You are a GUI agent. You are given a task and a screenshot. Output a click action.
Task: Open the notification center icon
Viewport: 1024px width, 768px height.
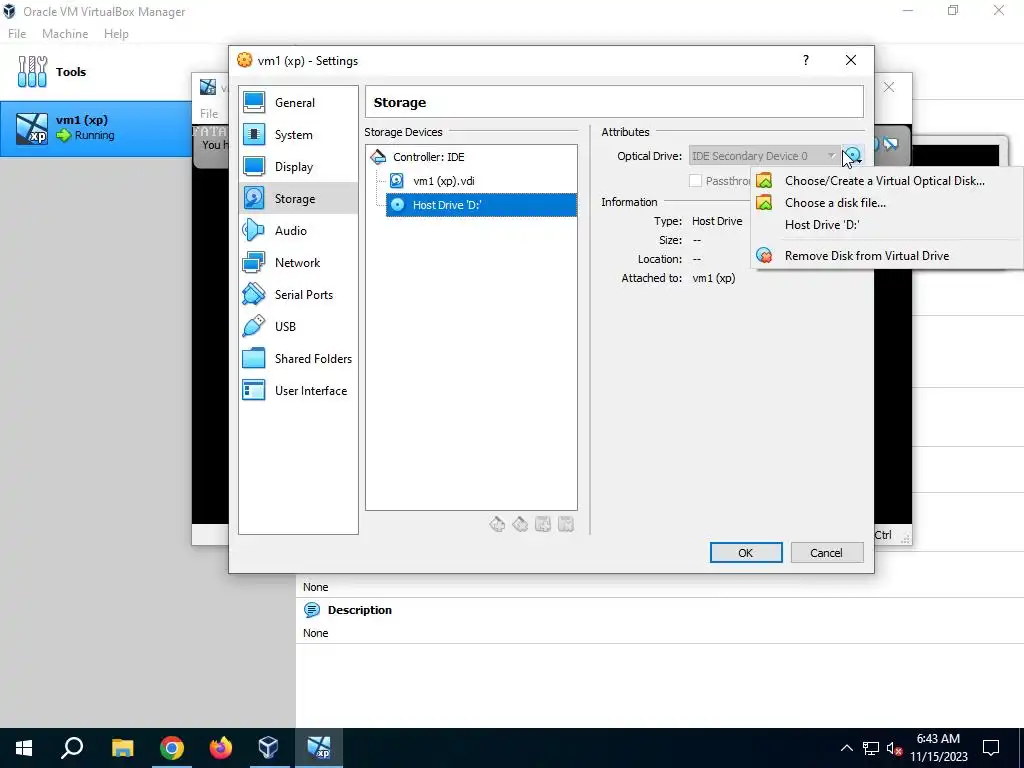pos(991,748)
